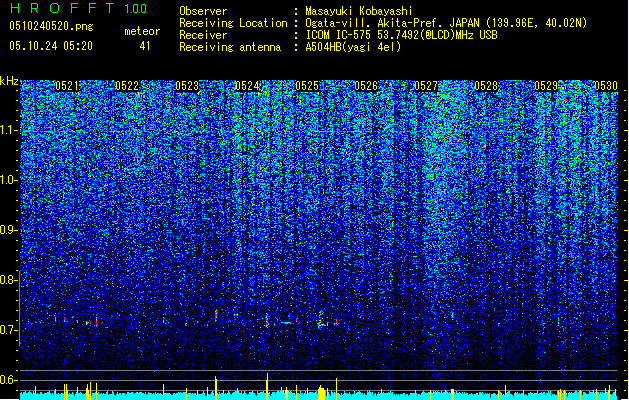Image resolution: width=629 pixels, height=400 pixels.
Task: Click the date stamp 05.10.24 05:20
Action: [51, 46]
